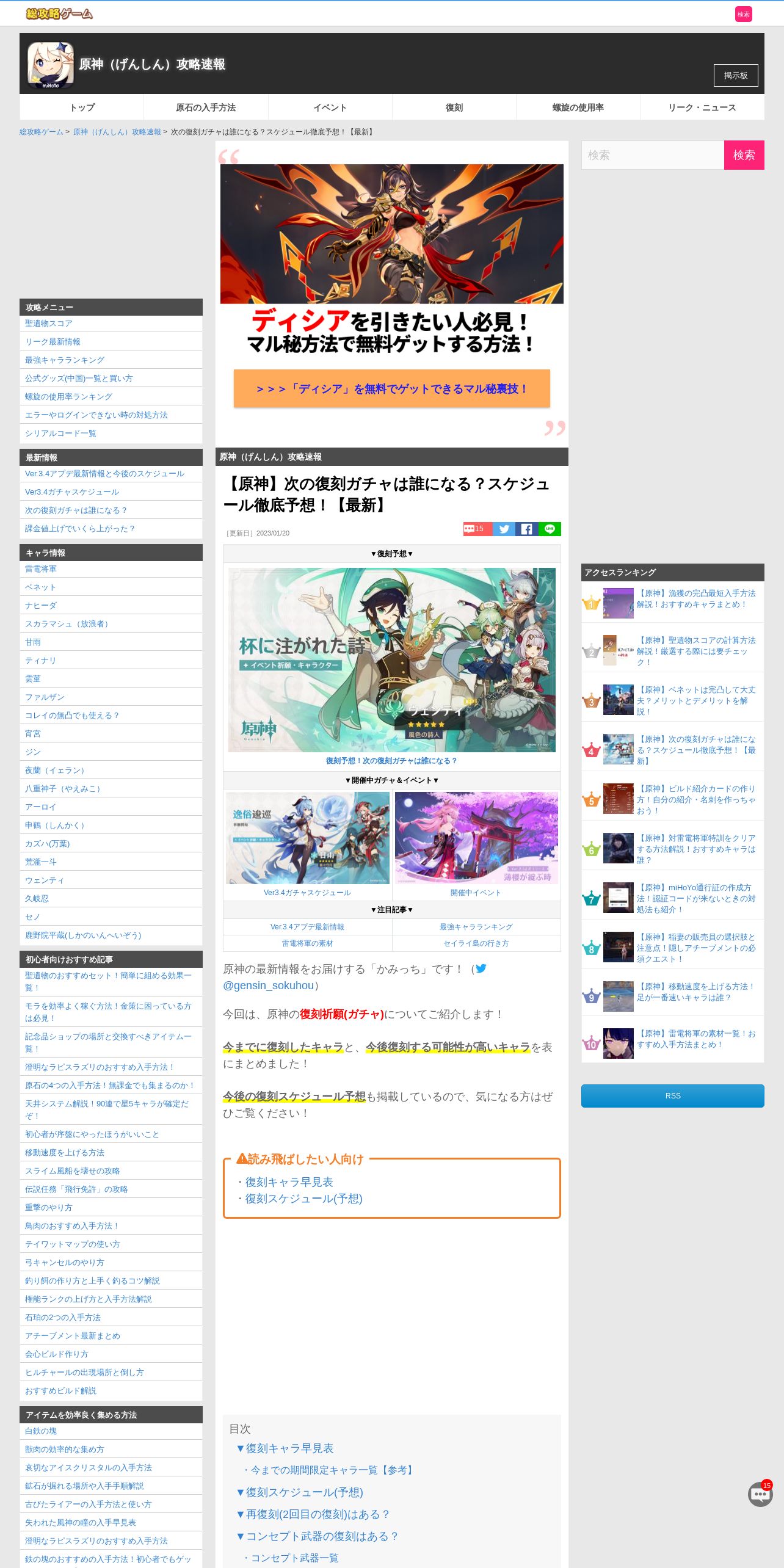Viewport: 784px width, 1568px height.
Task: Open the @gensin_sokuhou Twitter profile link
Action: pos(268,985)
